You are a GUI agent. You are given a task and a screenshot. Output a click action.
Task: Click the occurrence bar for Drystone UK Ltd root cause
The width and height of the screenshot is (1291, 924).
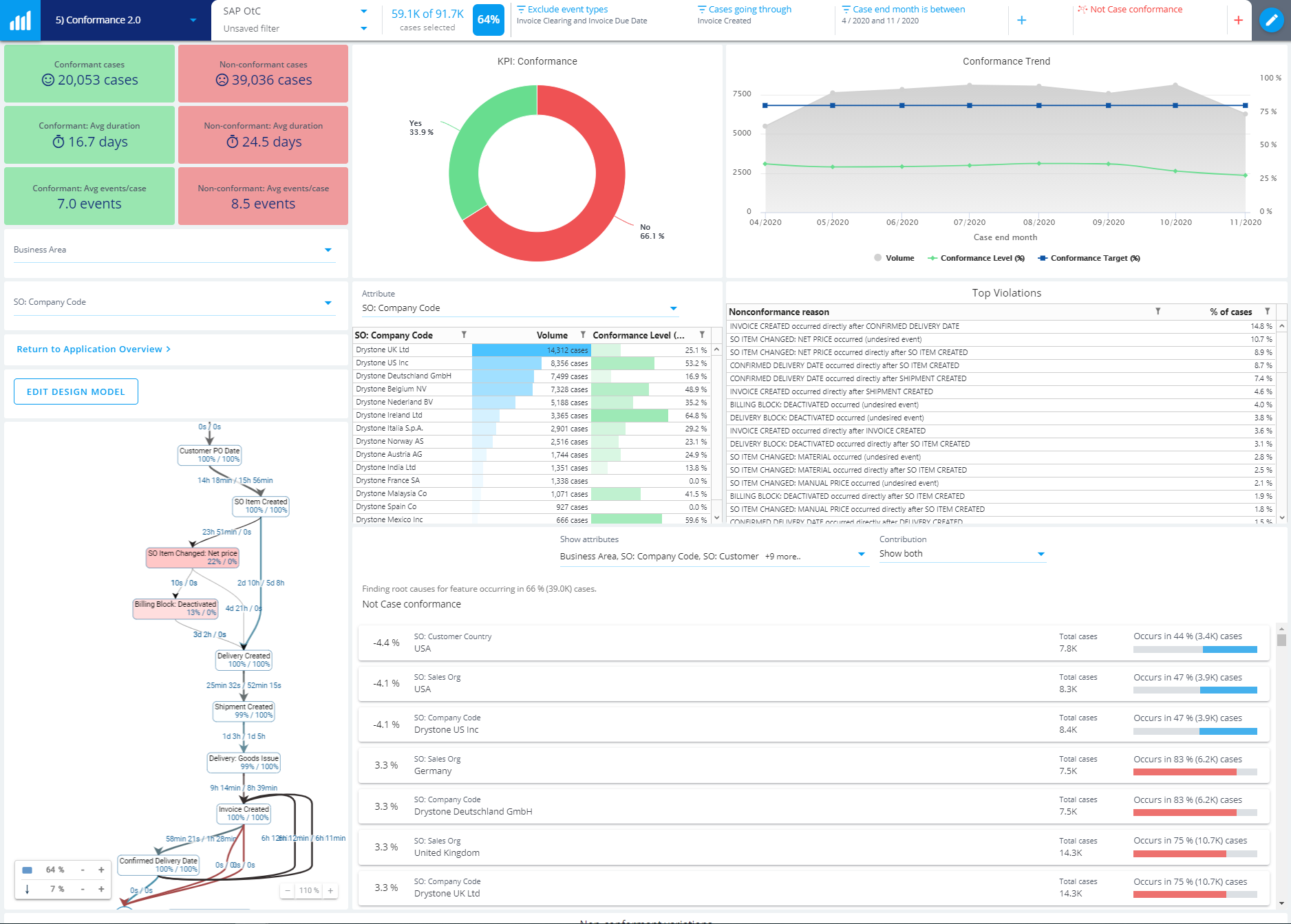click(x=1195, y=894)
